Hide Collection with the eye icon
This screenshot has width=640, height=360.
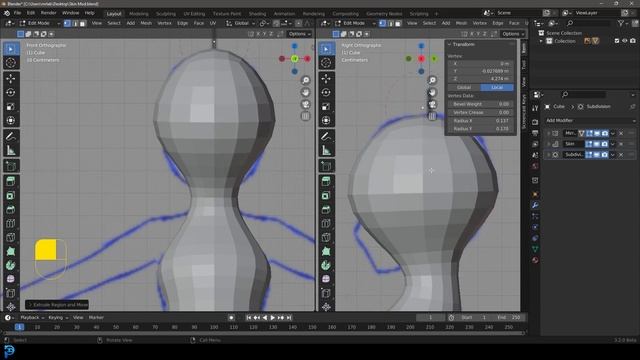(x=624, y=41)
